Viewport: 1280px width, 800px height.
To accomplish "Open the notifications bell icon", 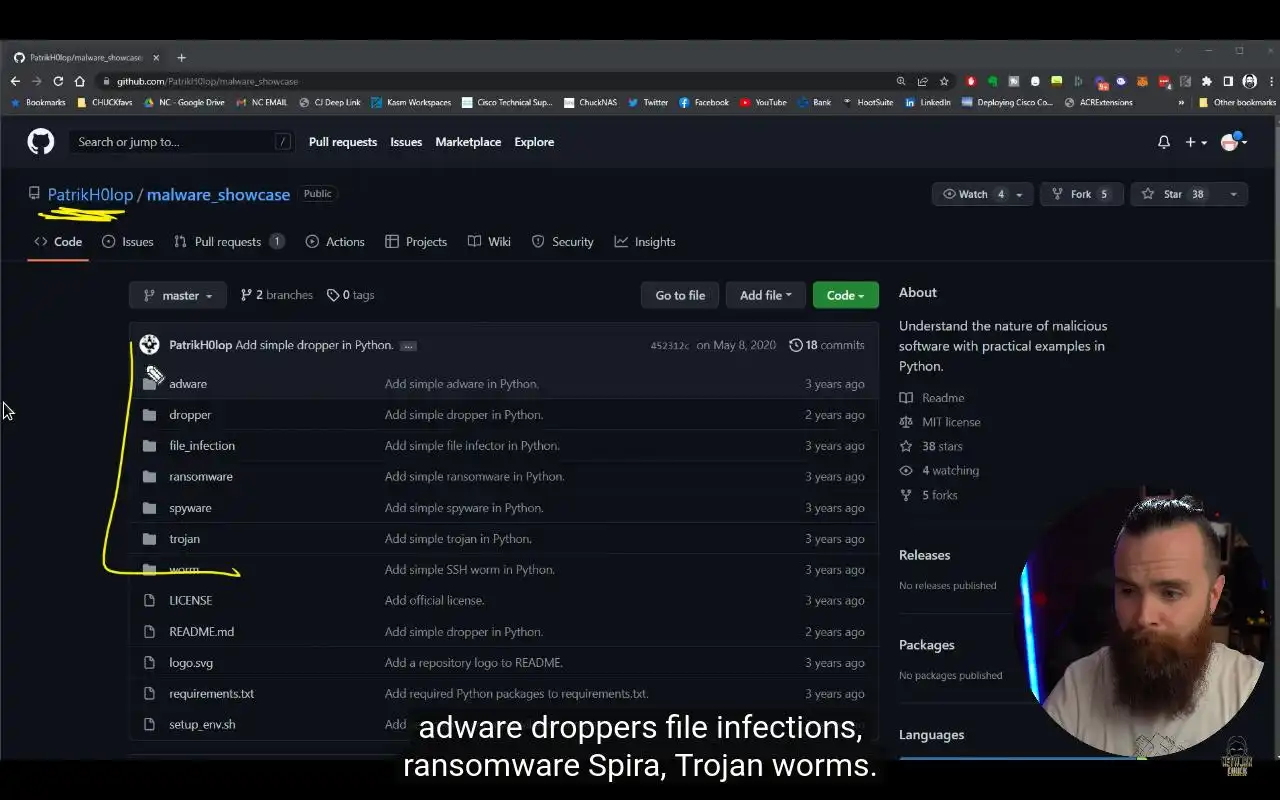I will pos(1163,142).
